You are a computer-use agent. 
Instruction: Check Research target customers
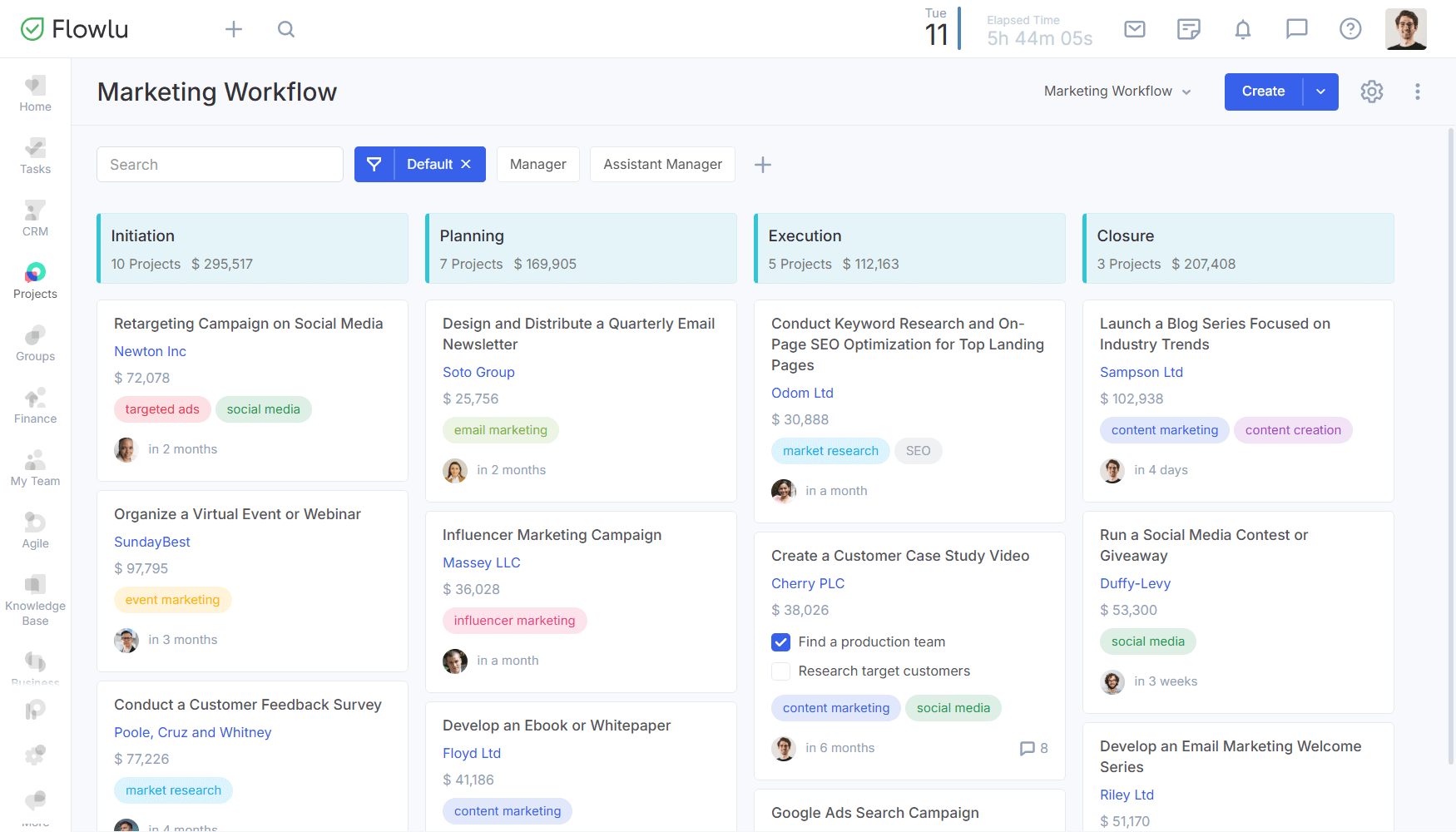point(780,671)
